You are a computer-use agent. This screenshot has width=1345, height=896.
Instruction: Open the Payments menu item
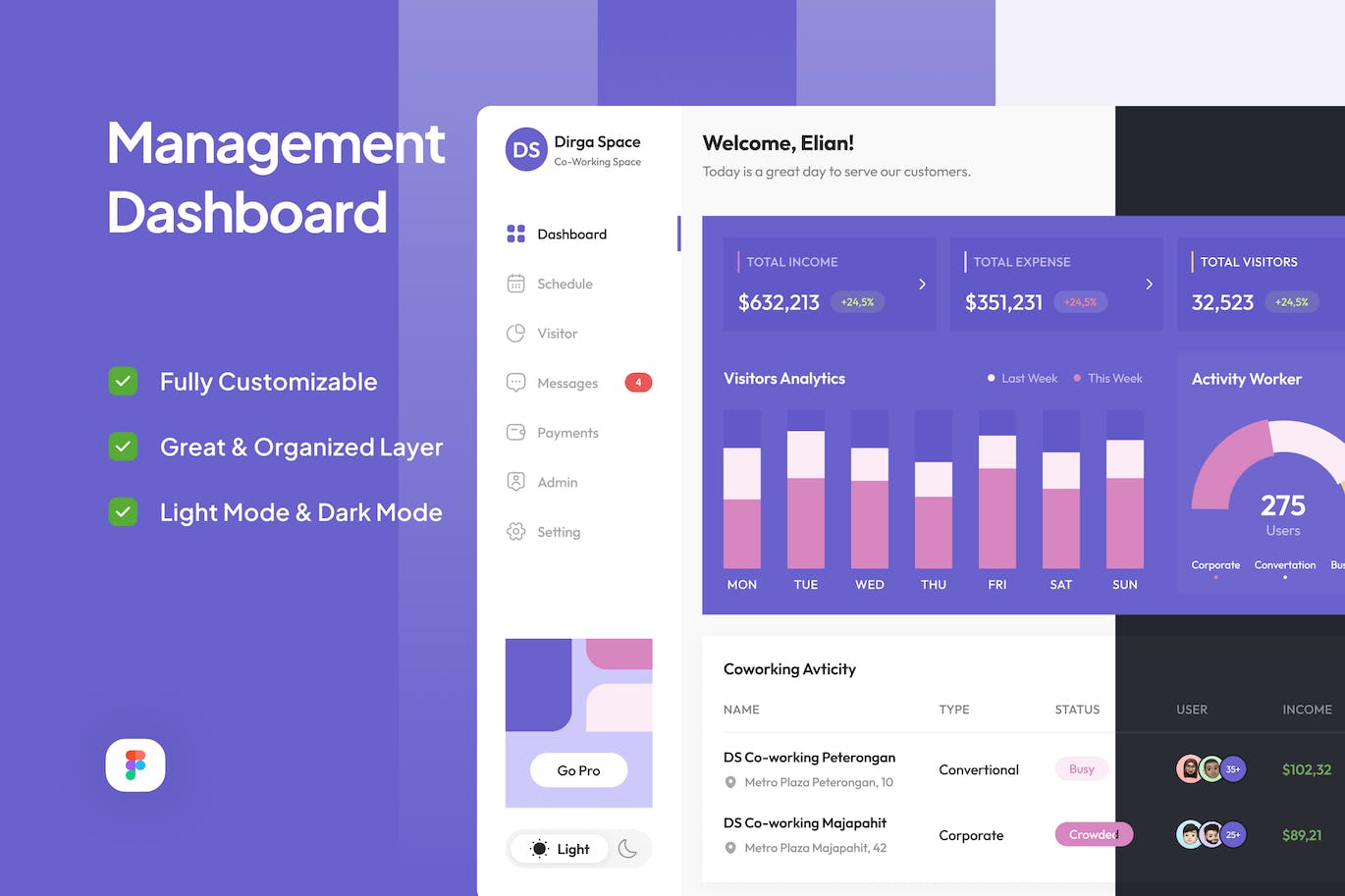(x=567, y=433)
